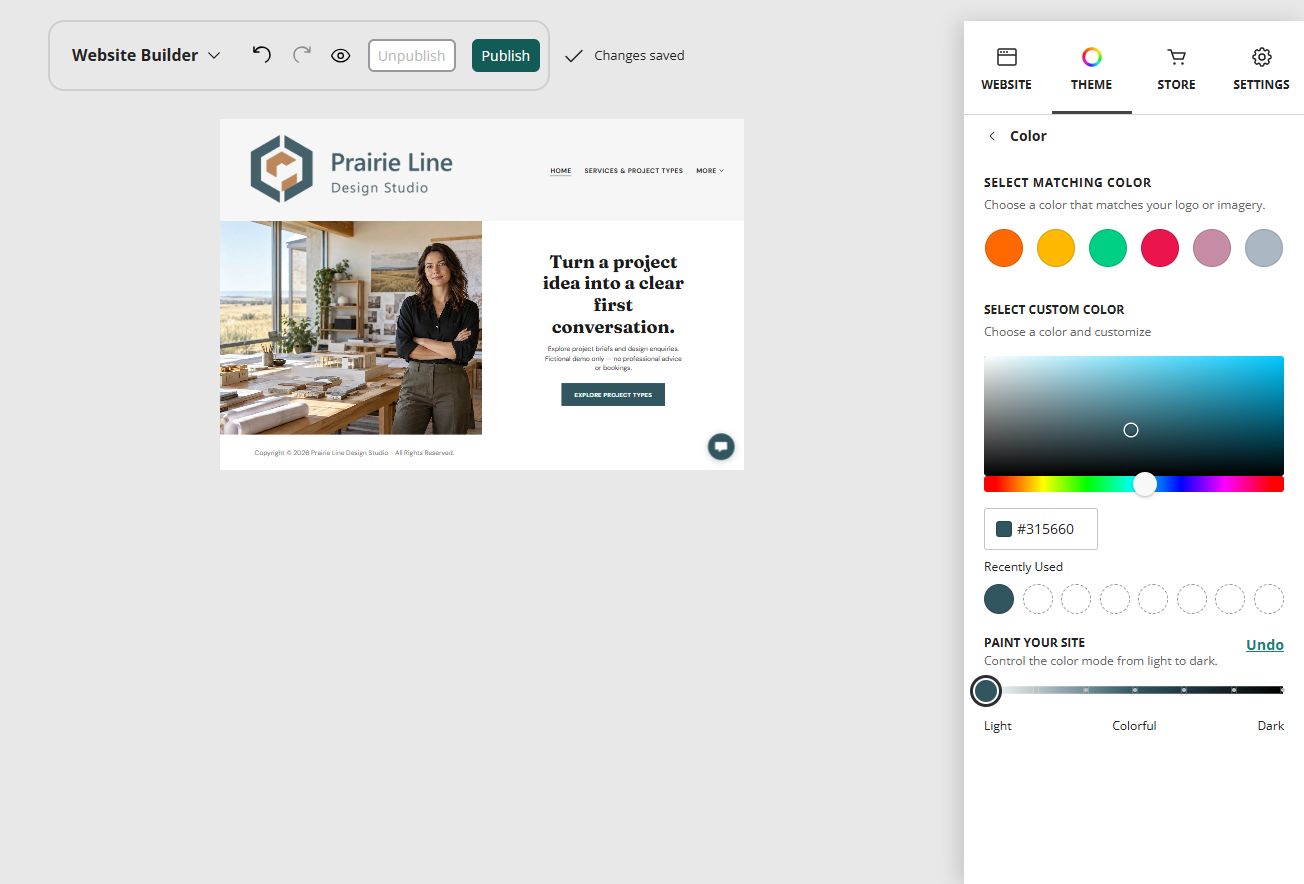Click the custom color gradient picker circle
The height and width of the screenshot is (884, 1304).
click(x=1131, y=430)
